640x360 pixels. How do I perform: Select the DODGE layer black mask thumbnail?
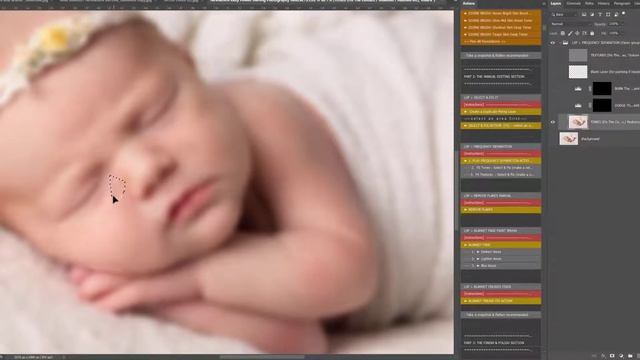pos(602,105)
